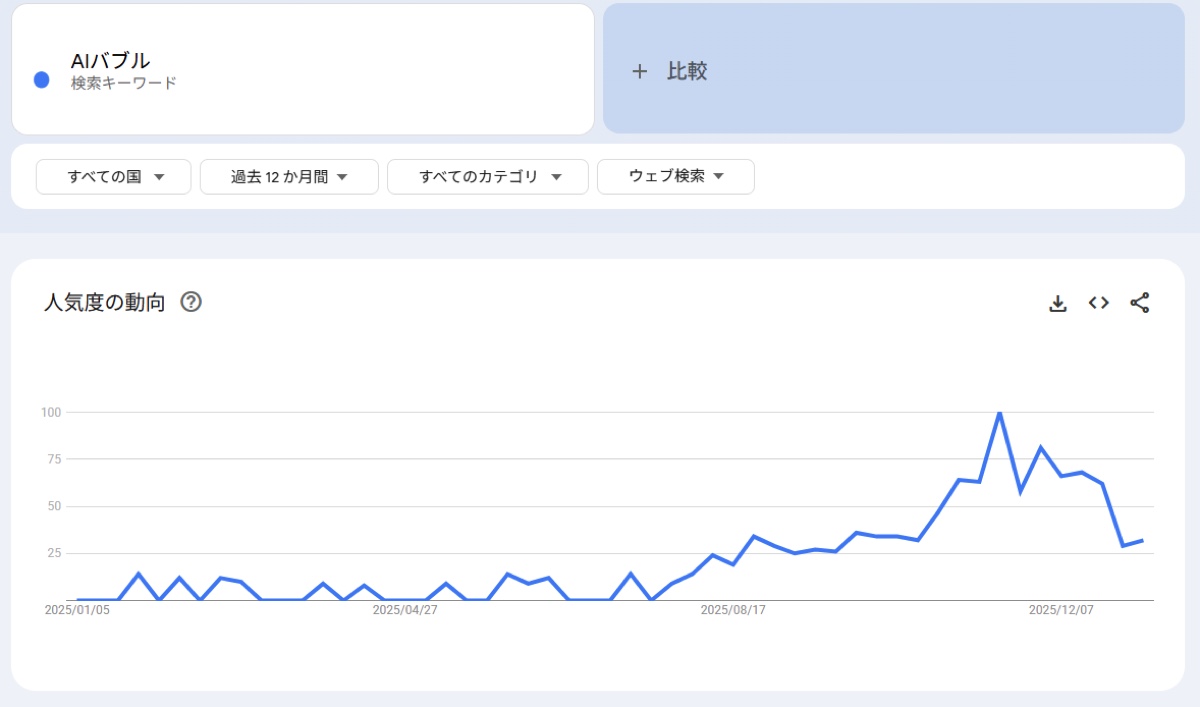This screenshot has height=707, width=1200.
Task: Click the chart peak at value 100
Action: click(x=999, y=413)
